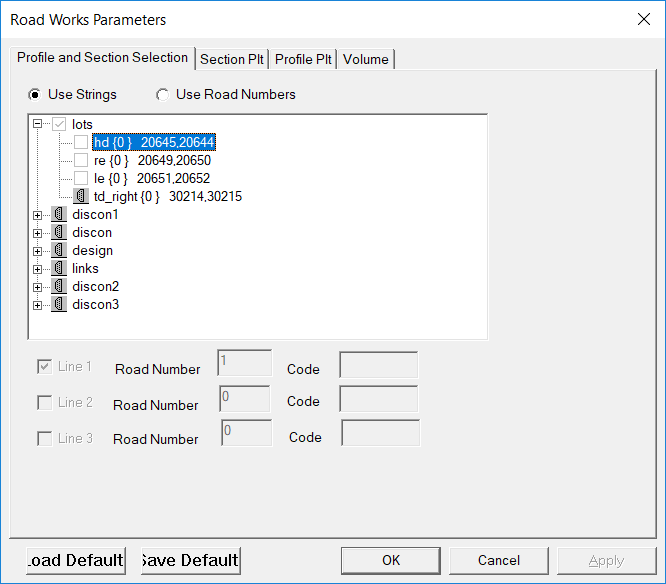Click the discon2 string icon
This screenshot has height=584, width=666.
click(x=59, y=287)
